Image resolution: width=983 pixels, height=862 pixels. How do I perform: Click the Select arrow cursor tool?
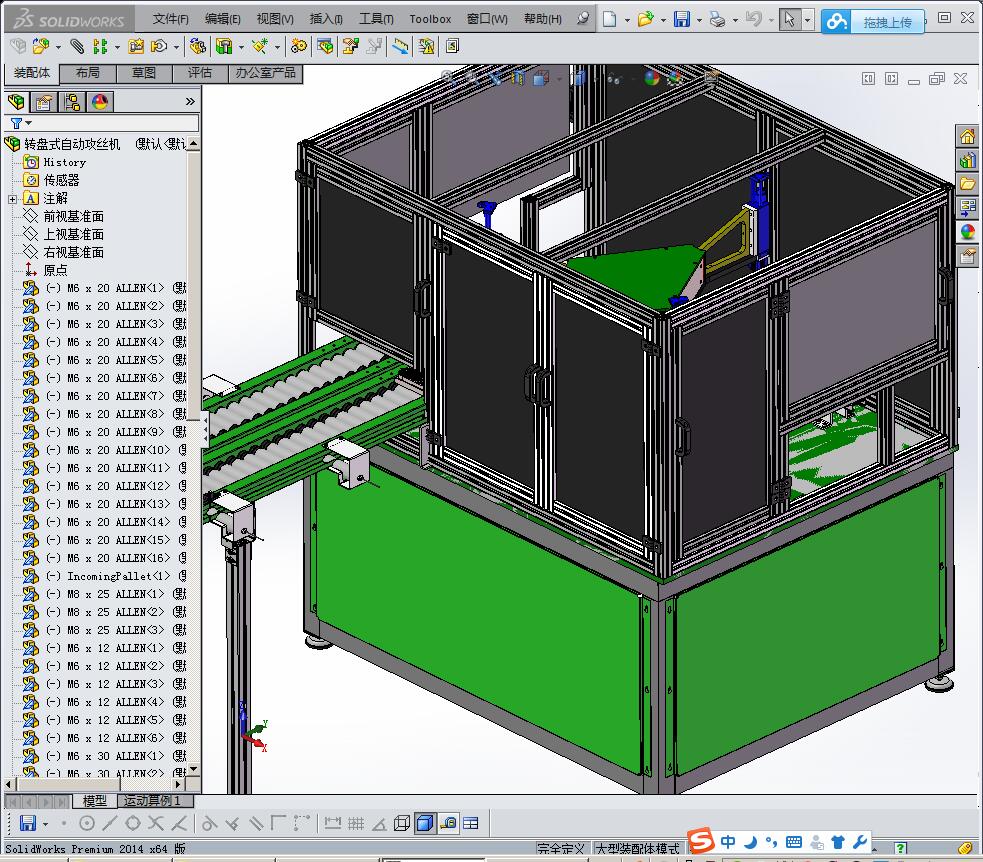tap(790, 19)
